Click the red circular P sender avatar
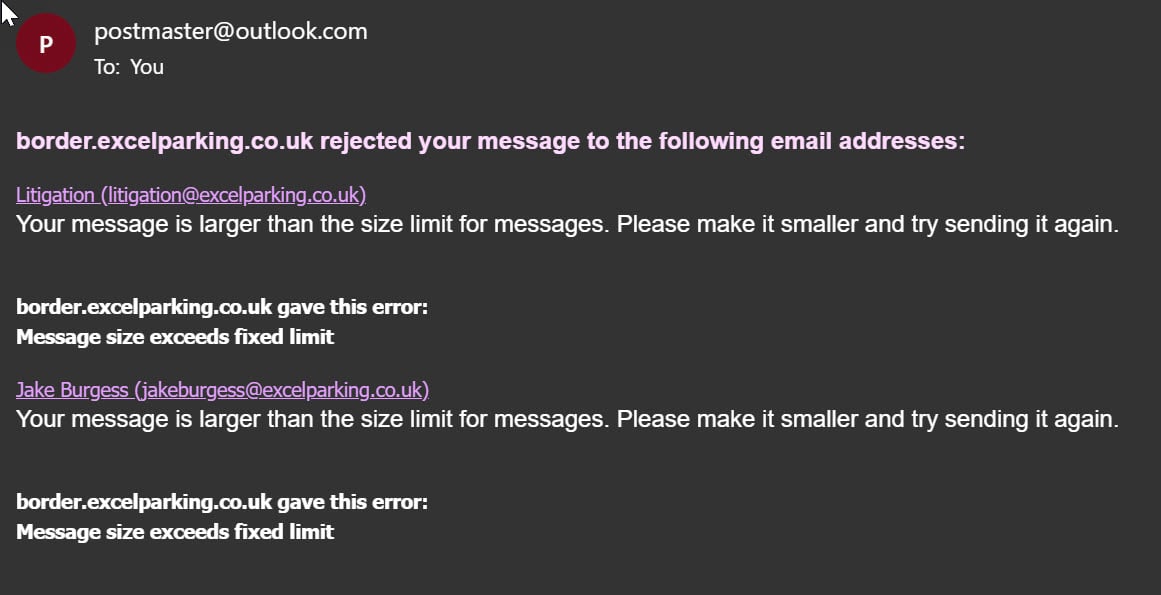Screen dimensions: 1161x595 coord(46,44)
